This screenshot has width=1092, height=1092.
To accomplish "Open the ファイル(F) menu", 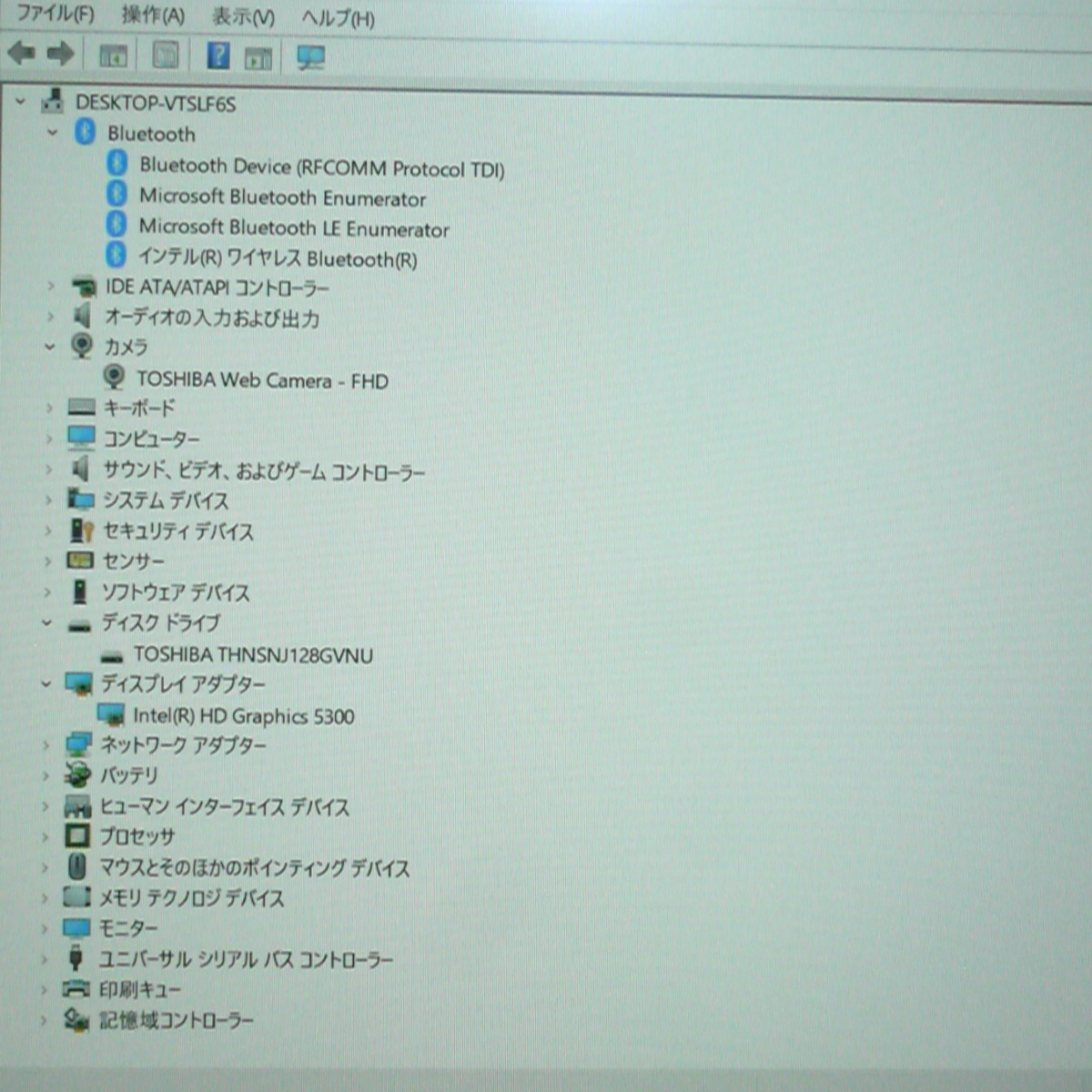I will coord(56,14).
